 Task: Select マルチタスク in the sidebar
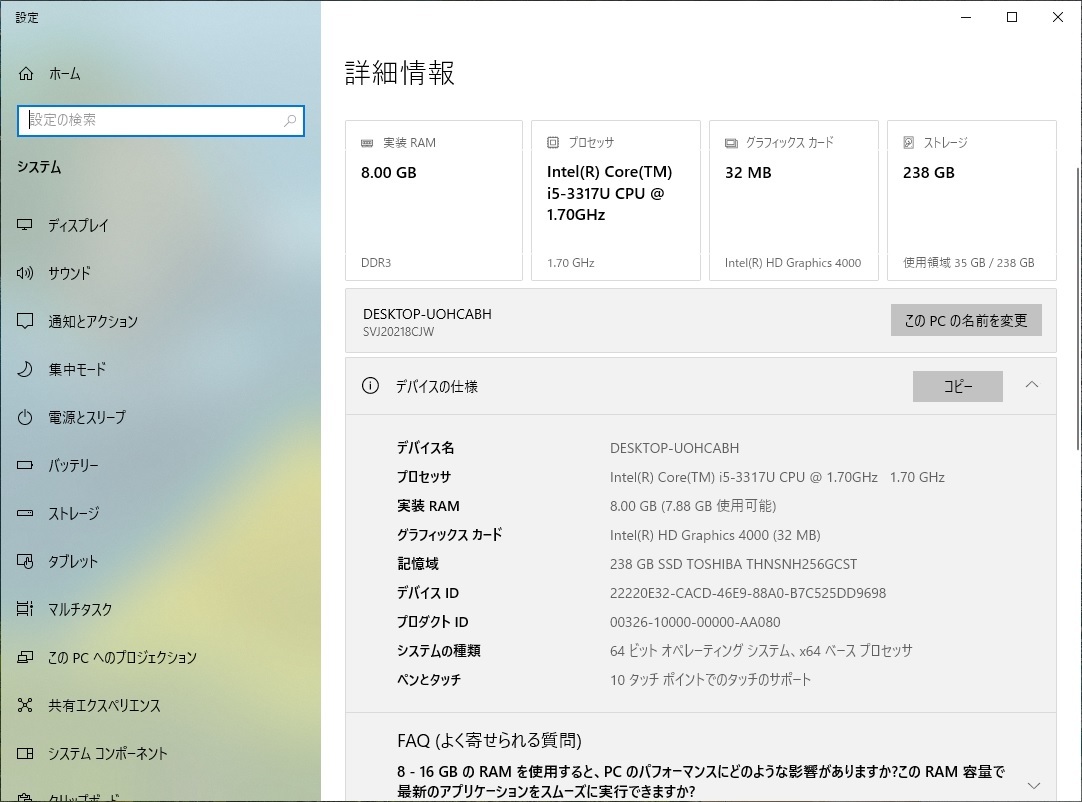(x=160, y=609)
